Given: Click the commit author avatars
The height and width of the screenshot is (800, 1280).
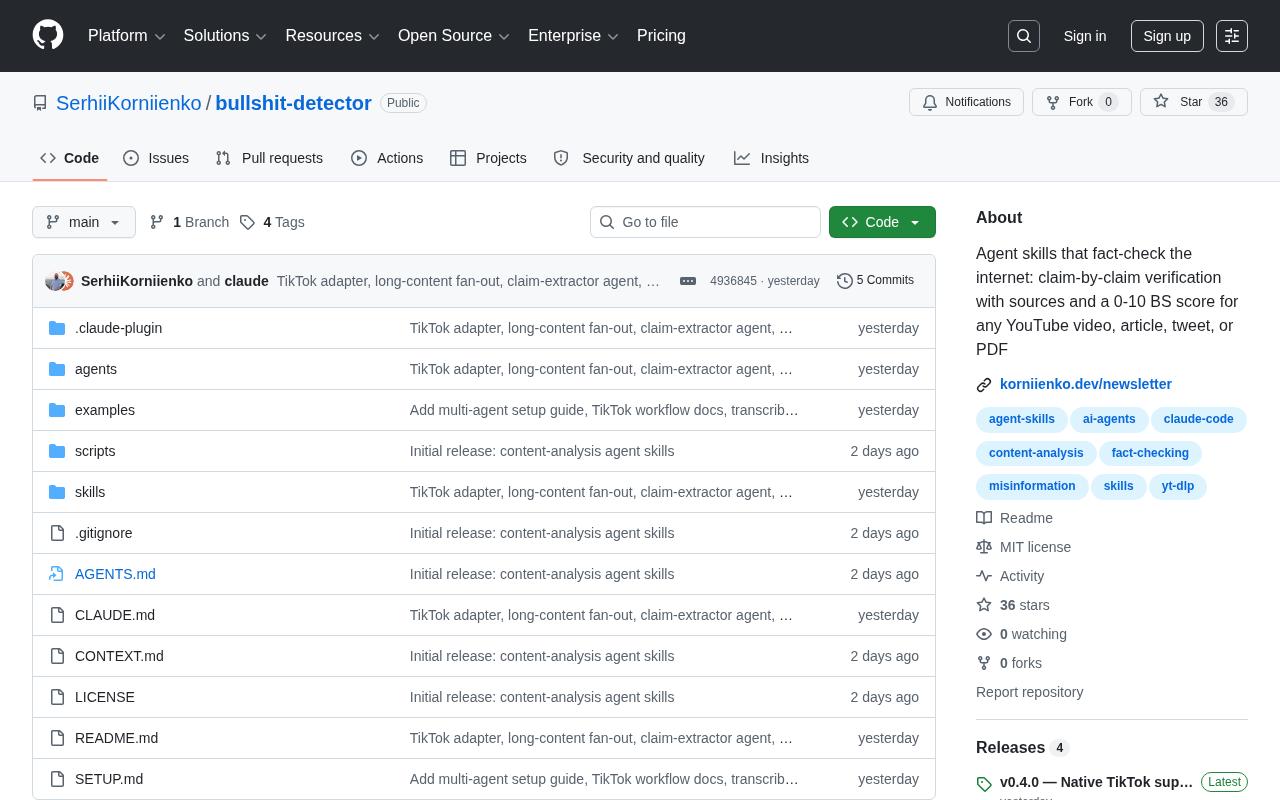Looking at the screenshot, I should 59,281.
